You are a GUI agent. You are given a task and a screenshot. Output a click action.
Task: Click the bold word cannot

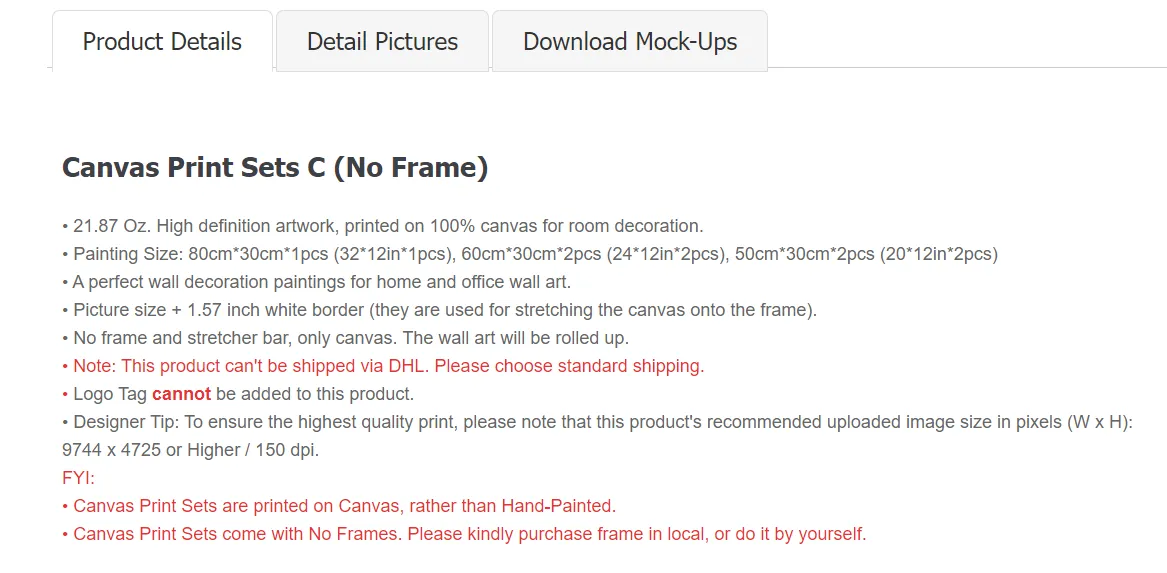point(182,394)
